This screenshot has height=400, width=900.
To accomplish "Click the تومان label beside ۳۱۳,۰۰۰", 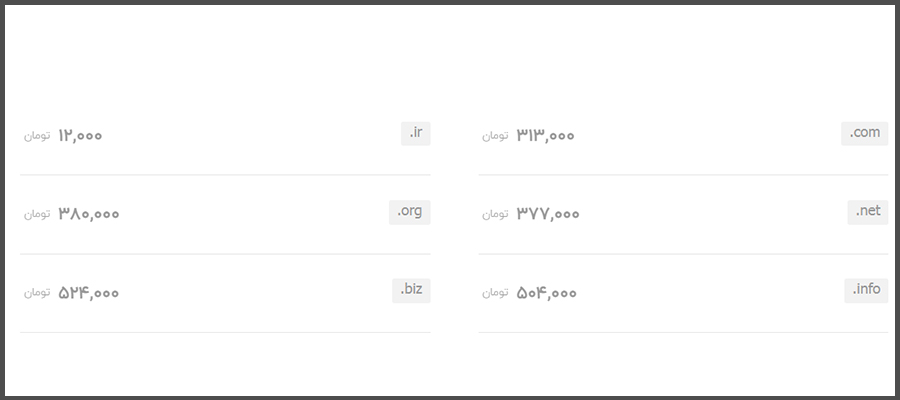I will (x=495, y=135).
